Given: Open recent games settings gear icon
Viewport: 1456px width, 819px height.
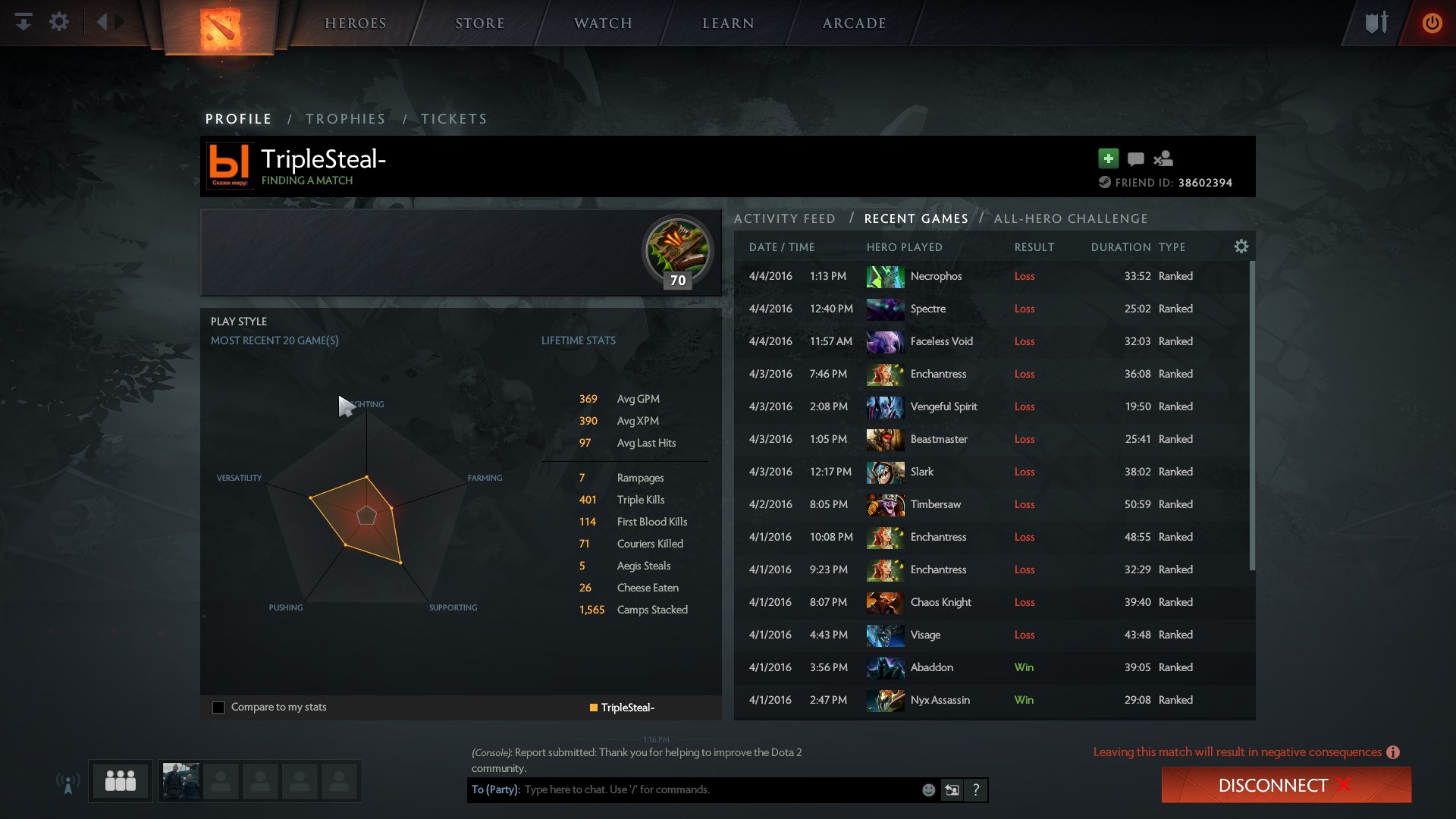Looking at the screenshot, I should tap(1241, 246).
